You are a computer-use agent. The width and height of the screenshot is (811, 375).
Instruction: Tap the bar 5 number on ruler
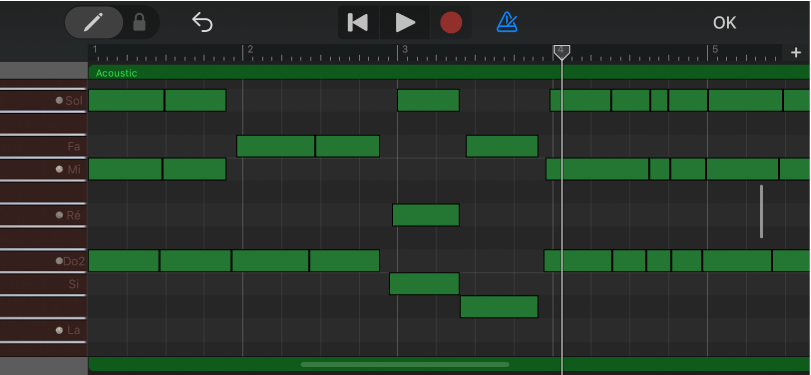tap(715, 49)
